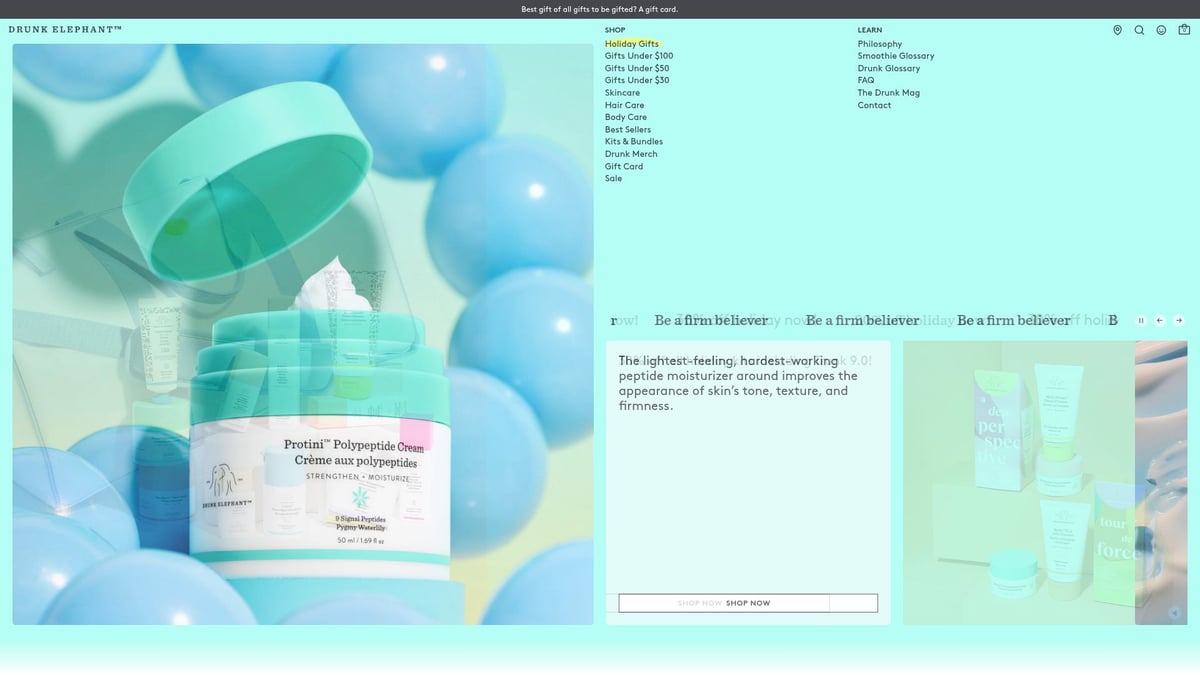This screenshot has height=675, width=1200.
Task: Open the Philosophy page
Action: tap(879, 44)
